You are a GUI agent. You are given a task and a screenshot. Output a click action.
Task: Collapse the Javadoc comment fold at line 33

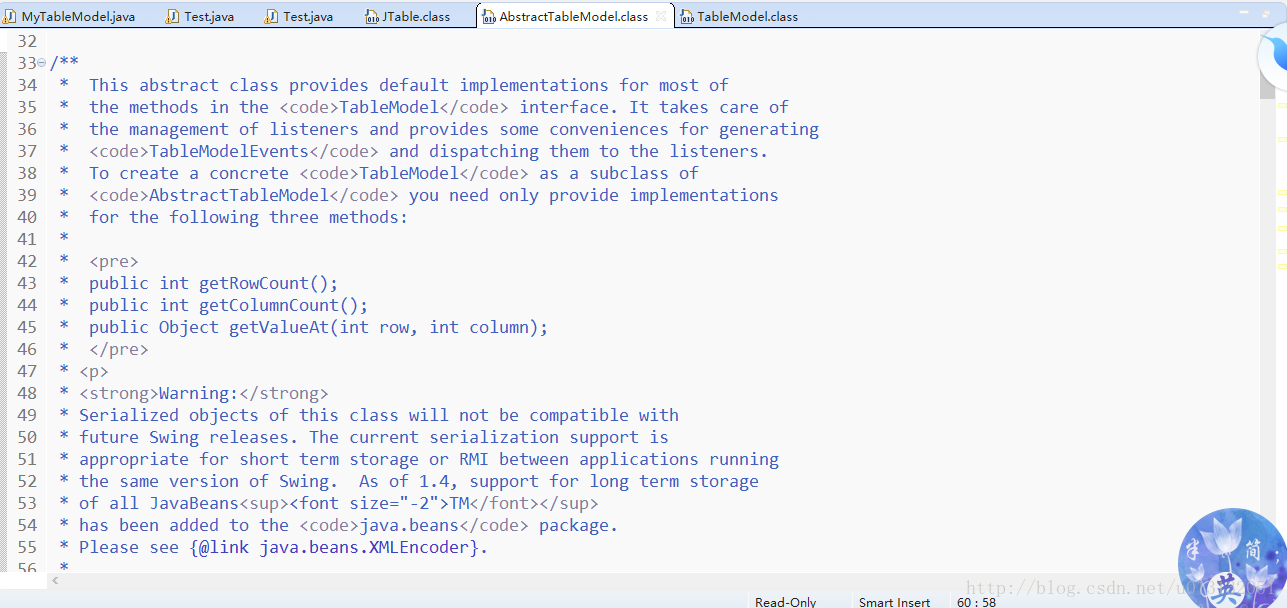[x=41, y=63]
